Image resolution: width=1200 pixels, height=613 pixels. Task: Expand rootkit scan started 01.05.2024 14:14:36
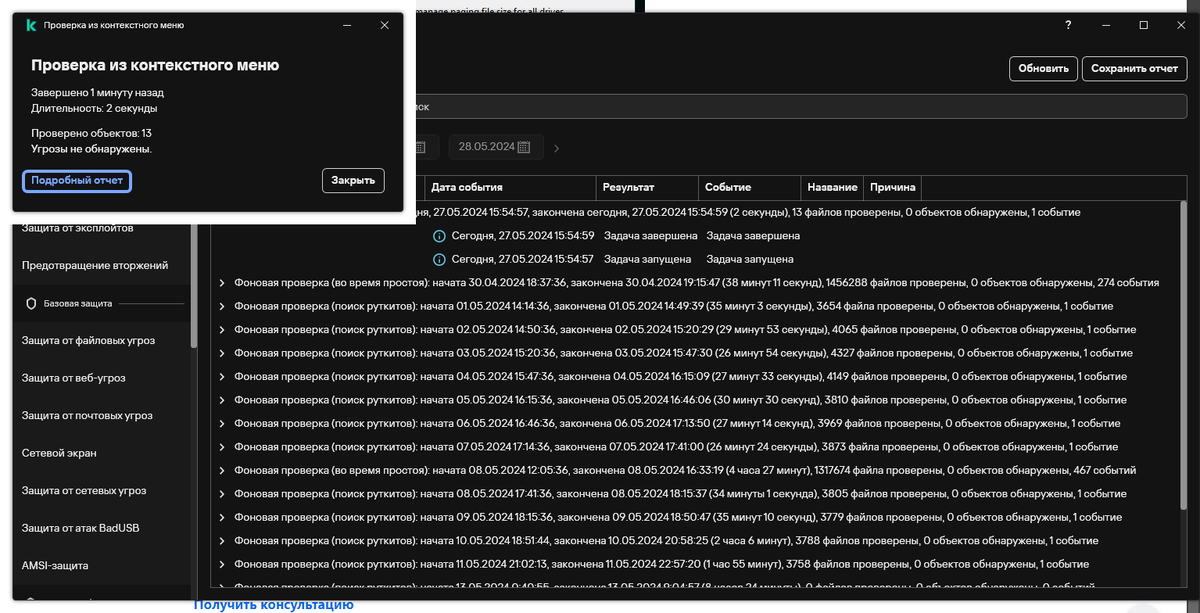[222, 306]
